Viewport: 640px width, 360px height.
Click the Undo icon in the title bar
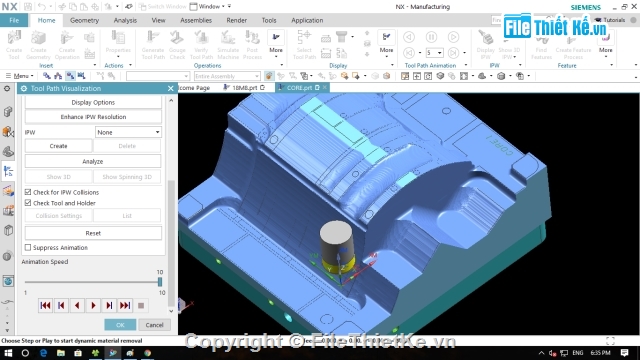point(42,7)
